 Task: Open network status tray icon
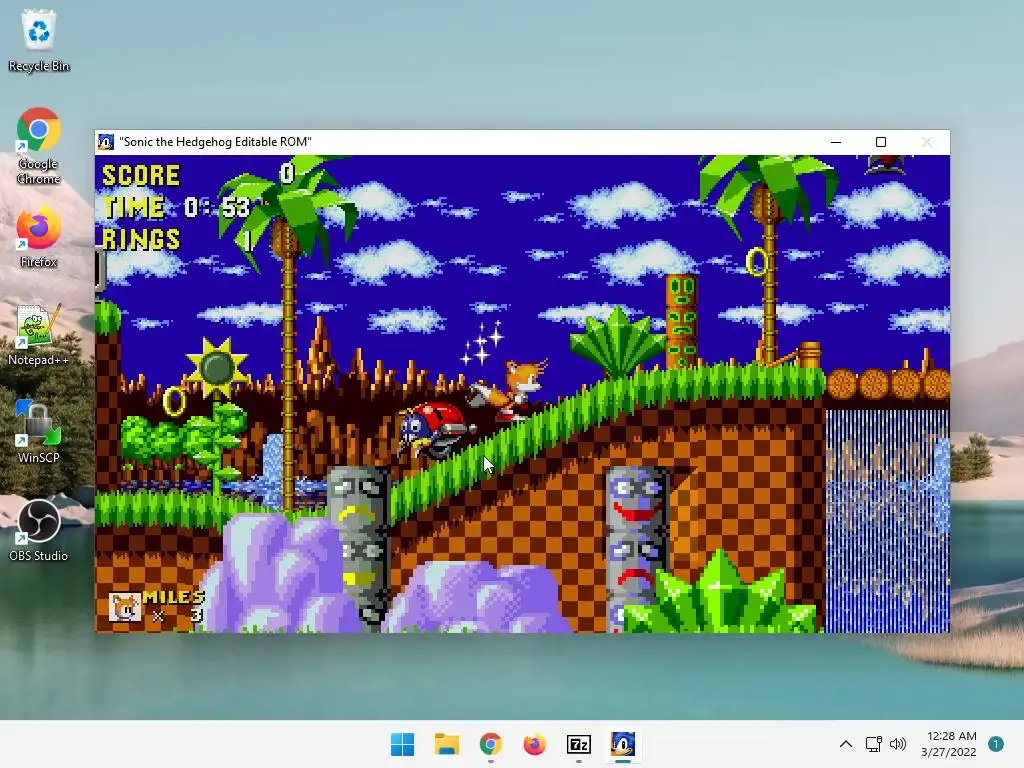[x=874, y=744]
